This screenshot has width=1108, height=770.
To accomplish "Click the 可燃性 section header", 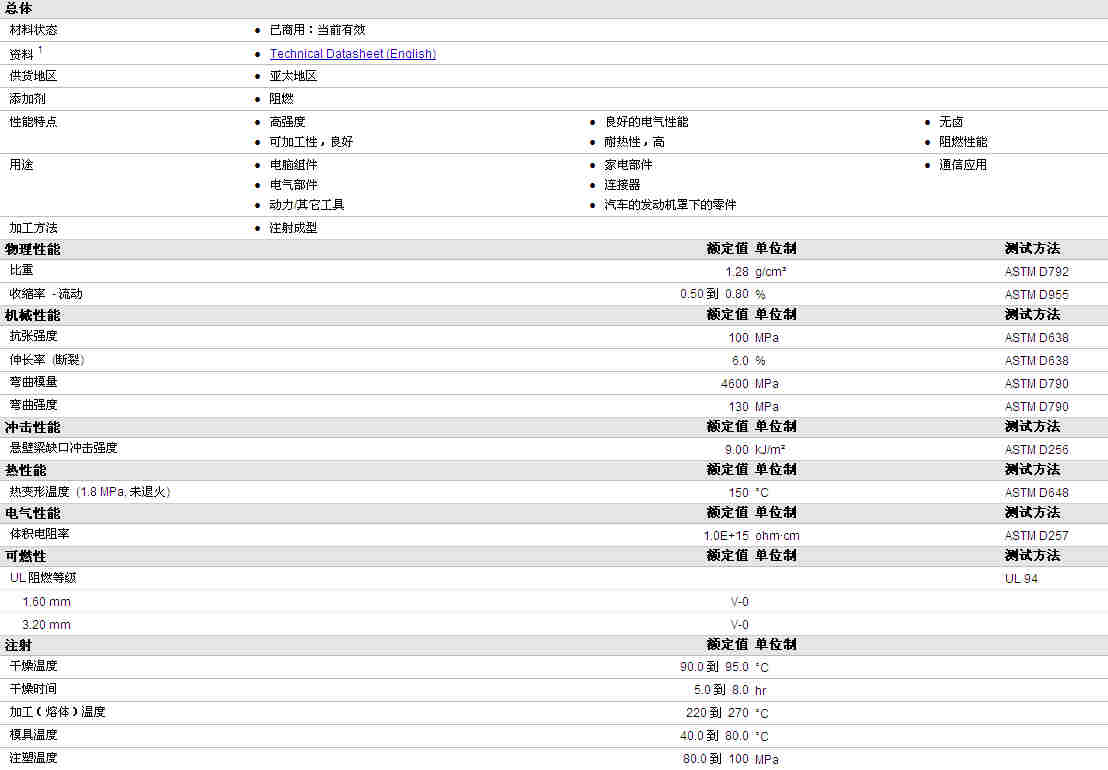I will [x=25, y=557].
